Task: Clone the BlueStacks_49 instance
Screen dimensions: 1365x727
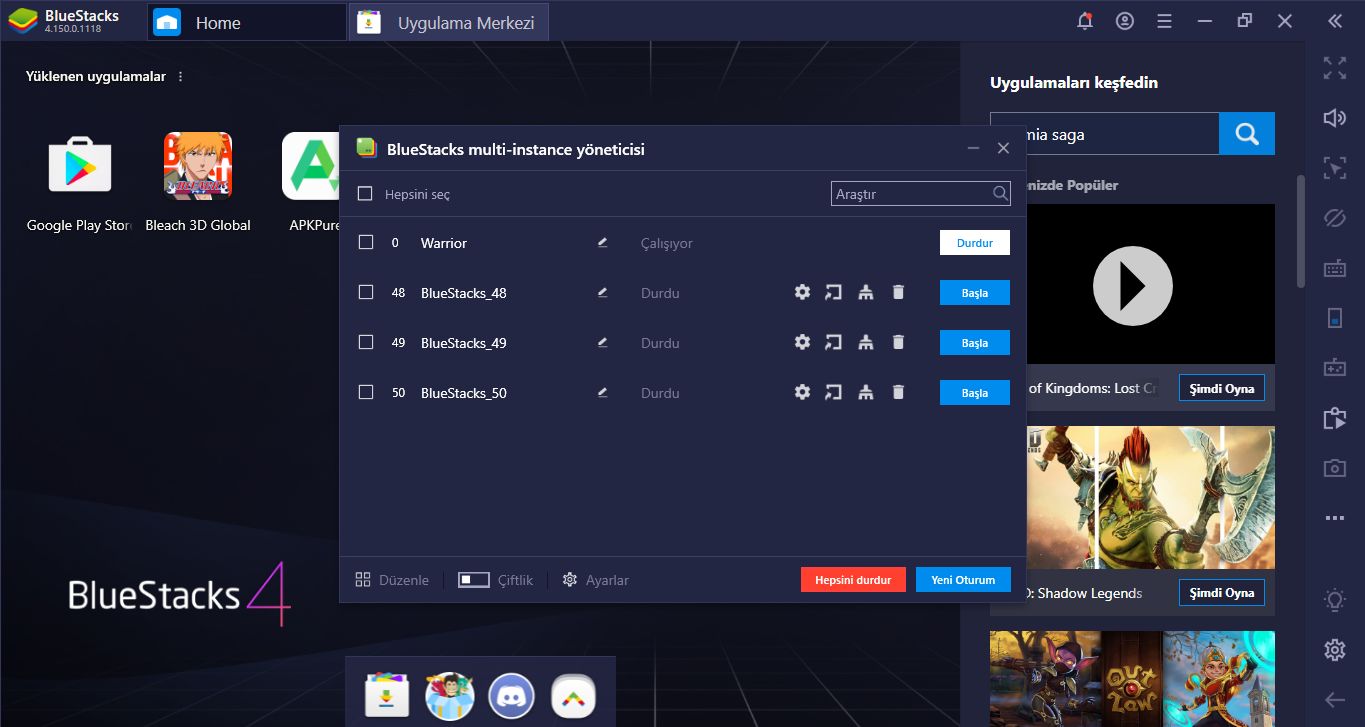Action: click(x=866, y=342)
